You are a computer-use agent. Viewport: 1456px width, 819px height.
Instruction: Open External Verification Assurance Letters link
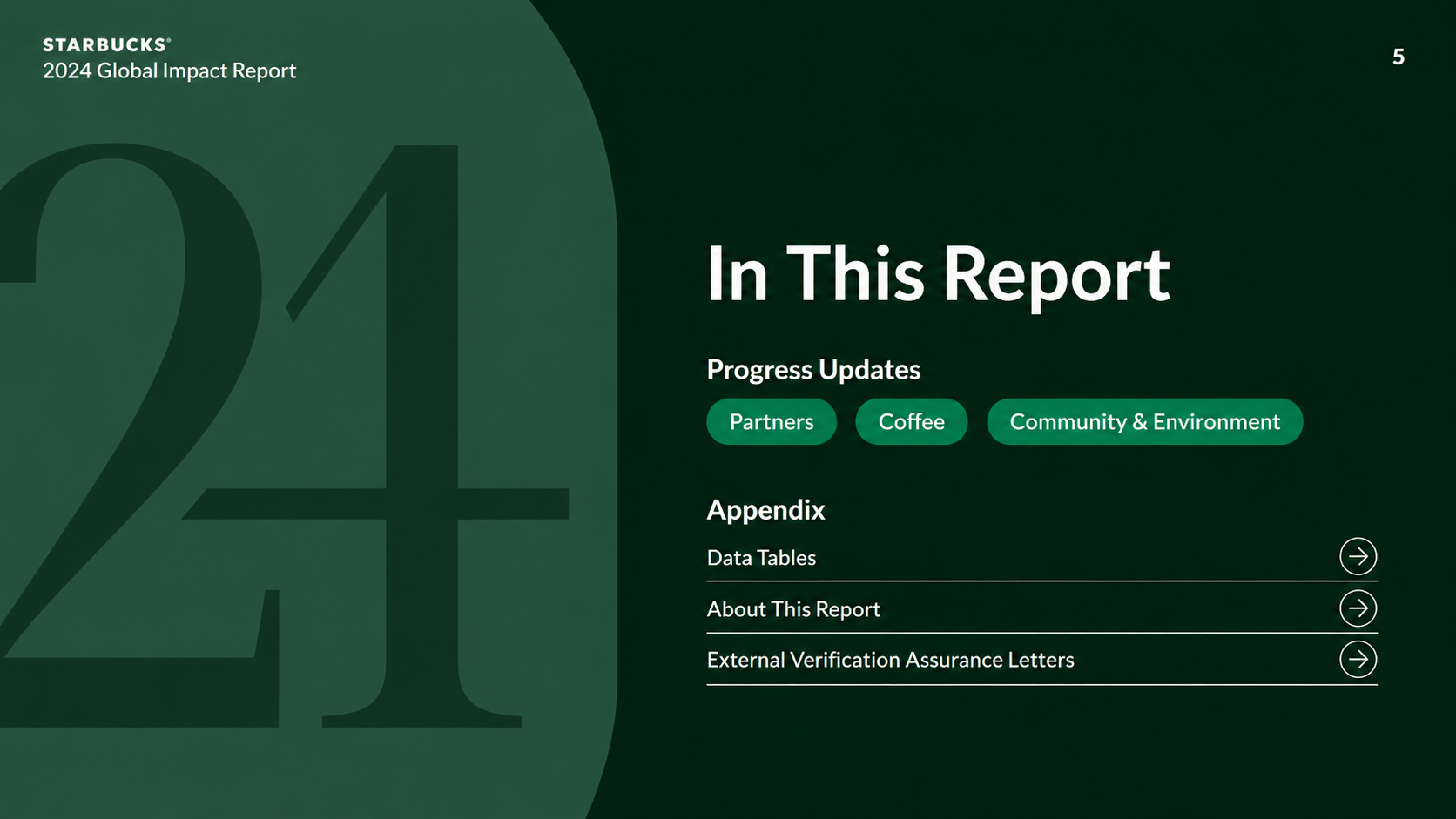pos(890,660)
